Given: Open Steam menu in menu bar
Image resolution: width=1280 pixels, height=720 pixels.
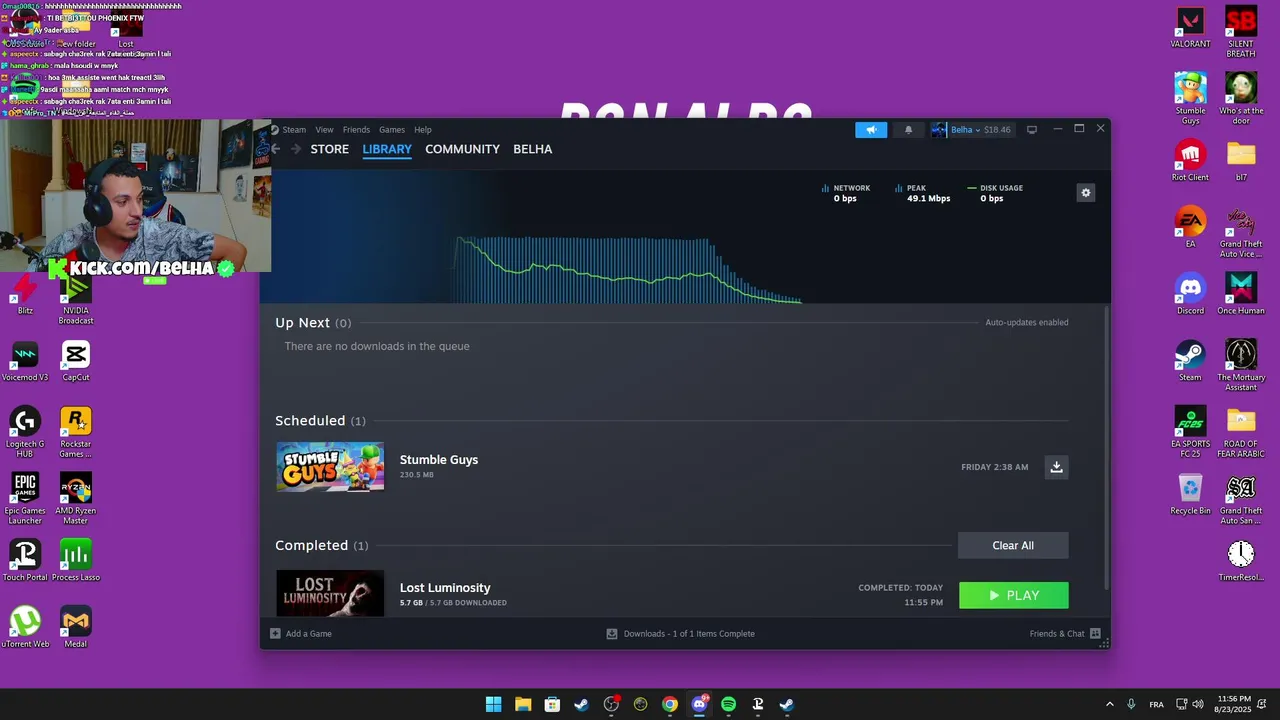Looking at the screenshot, I should [x=294, y=130].
